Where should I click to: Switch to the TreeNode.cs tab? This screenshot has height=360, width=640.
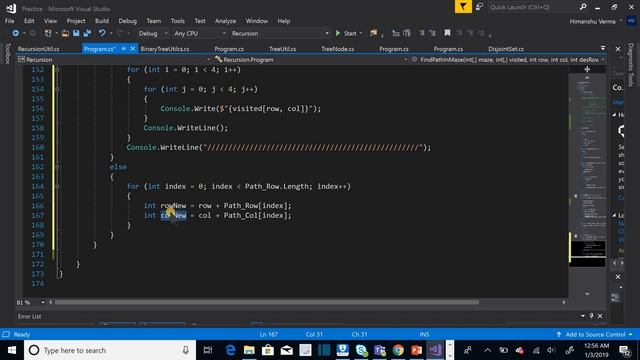coord(338,49)
